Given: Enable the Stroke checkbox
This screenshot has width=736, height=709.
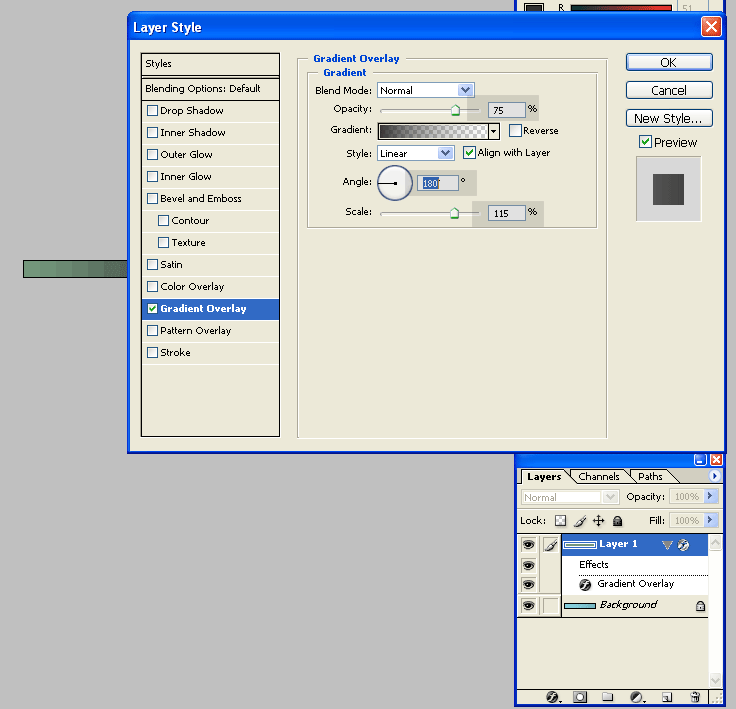Looking at the screenshot, I should pos(152,353).
